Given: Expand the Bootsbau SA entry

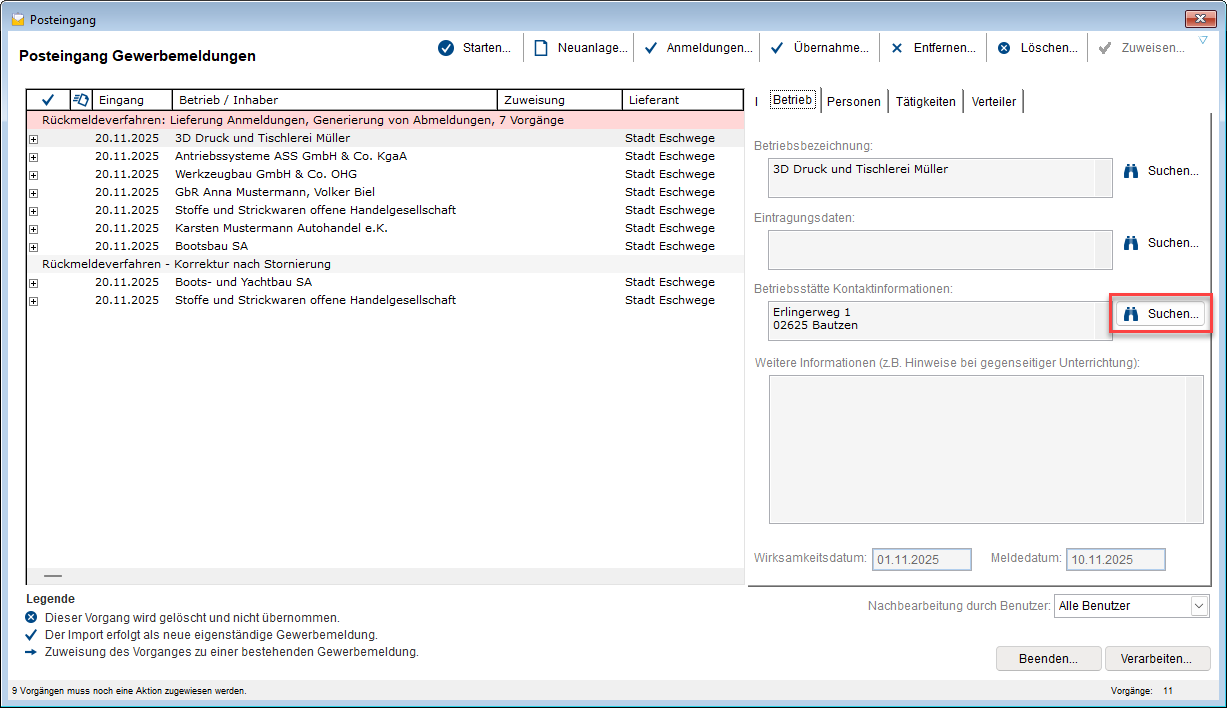Looking at the screenshot, I should [x=33, y=247].
